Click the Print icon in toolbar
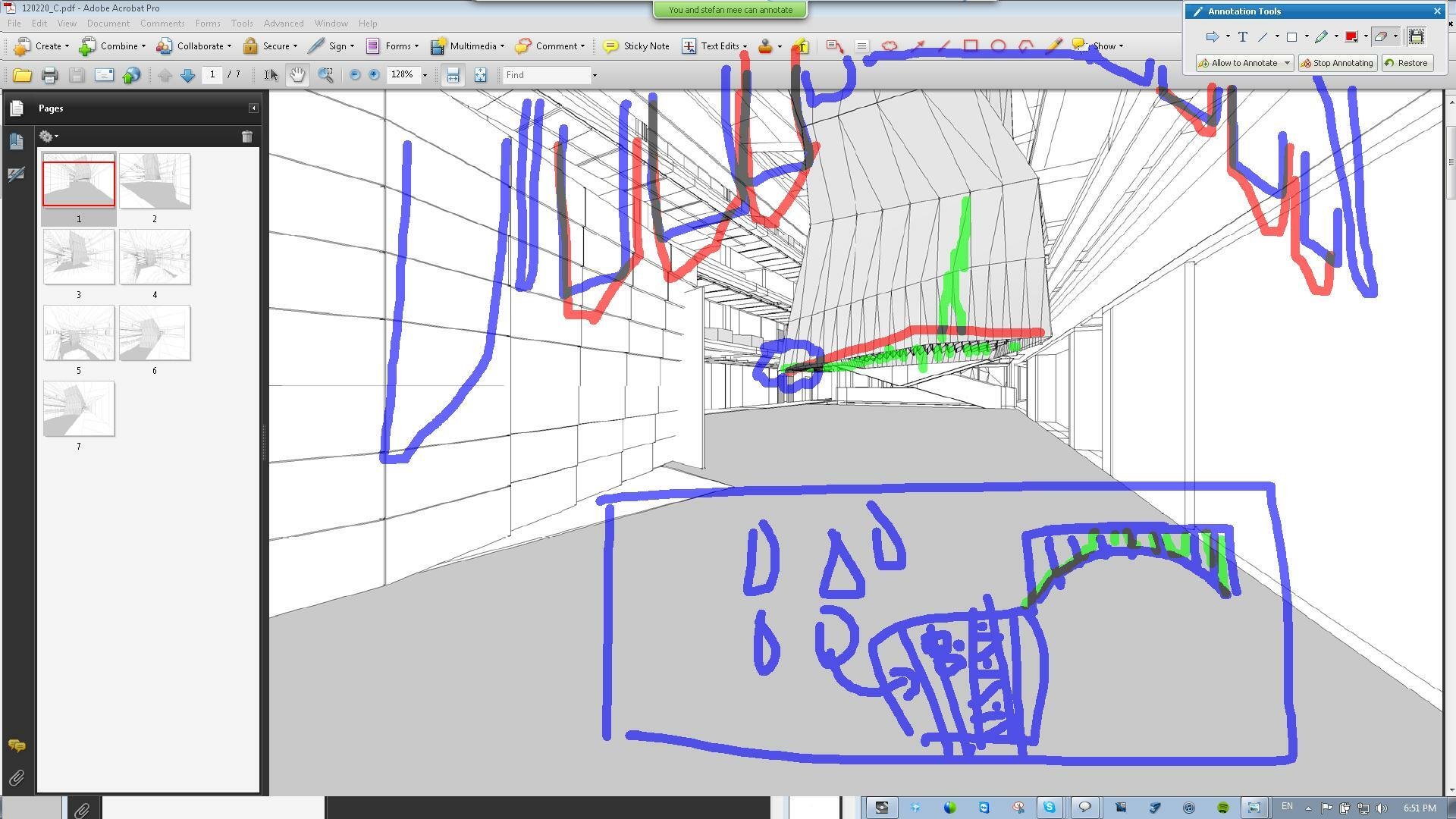1456x819 pixels. click(x=50, y=75)
